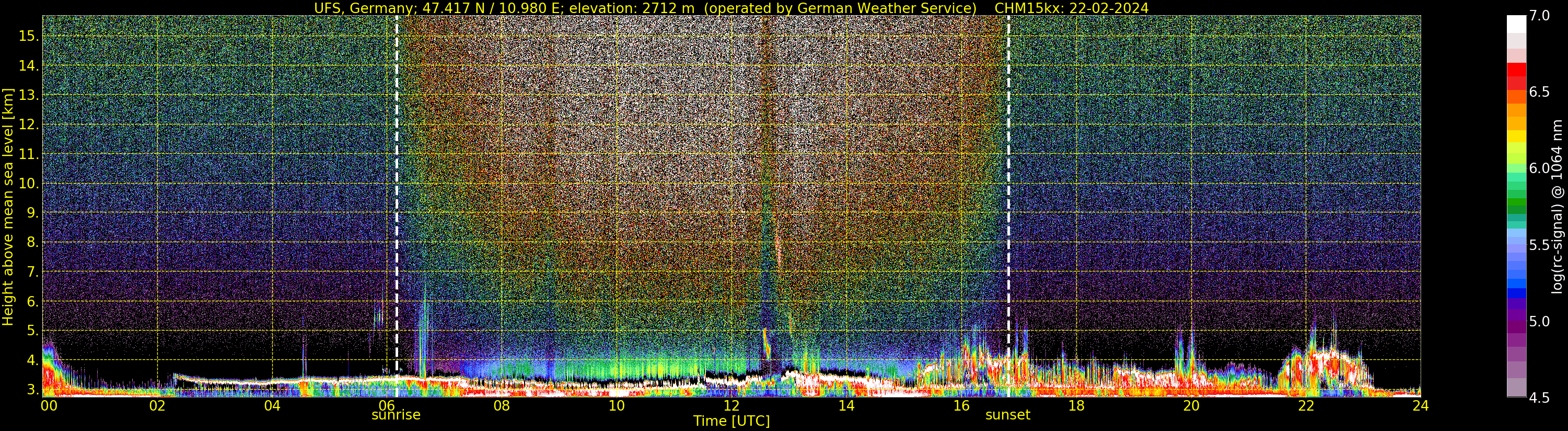Click the colorbar tick label '6.5'
This screenshot has height=431, width=1568.
(x=1539, y=92)
